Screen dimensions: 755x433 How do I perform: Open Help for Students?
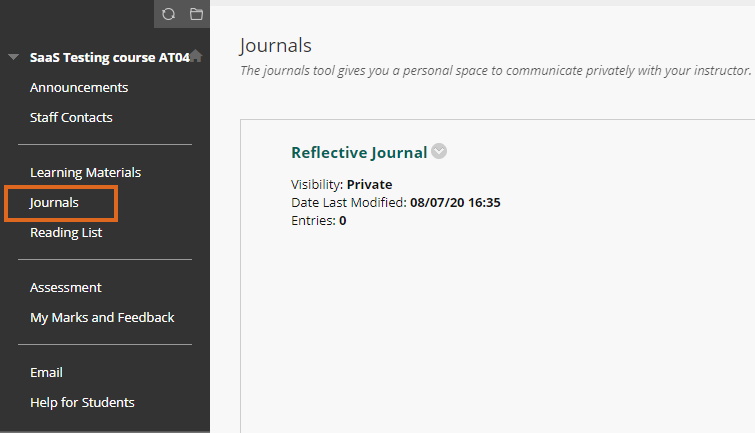coord(82,403)
